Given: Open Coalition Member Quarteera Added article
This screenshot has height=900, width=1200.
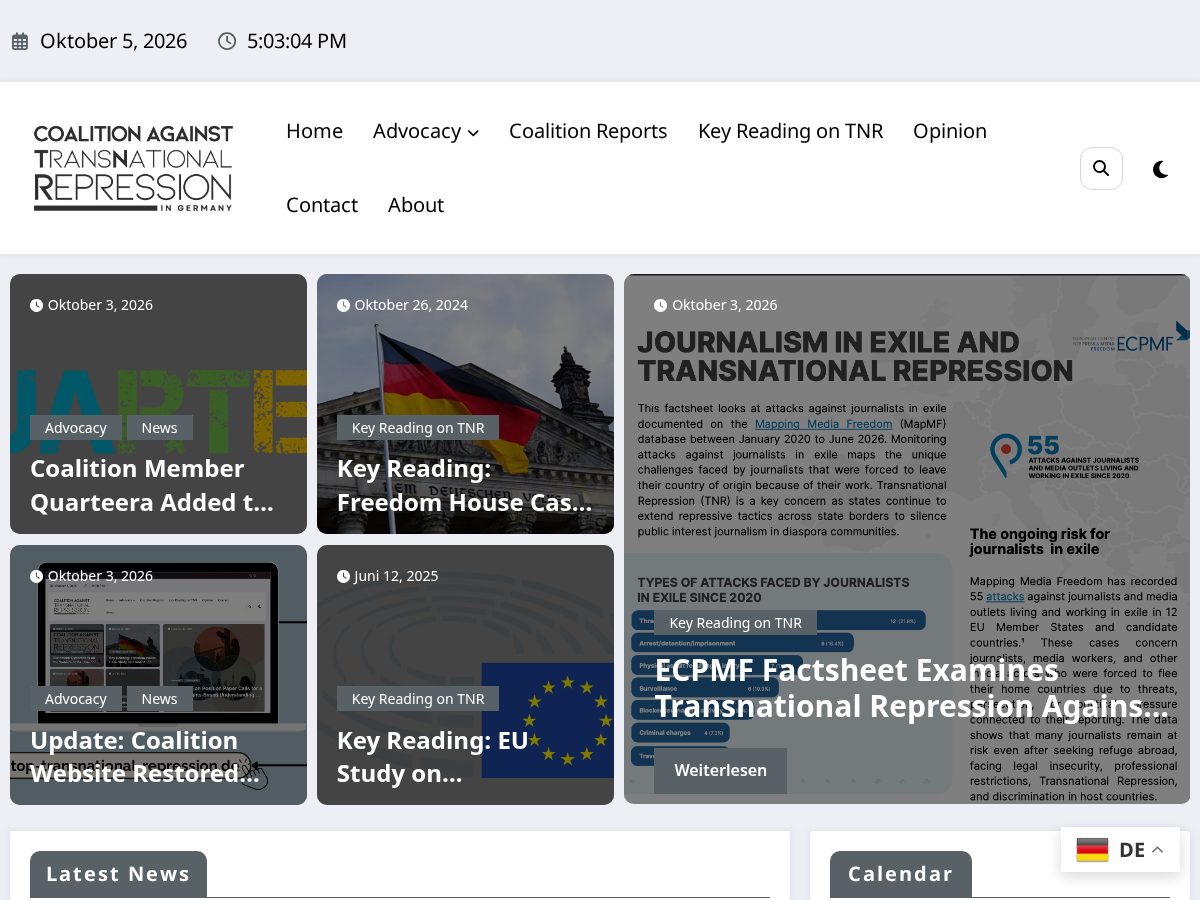Looking at the screenshot, I should pyautogui.click(x=152, y=486).
